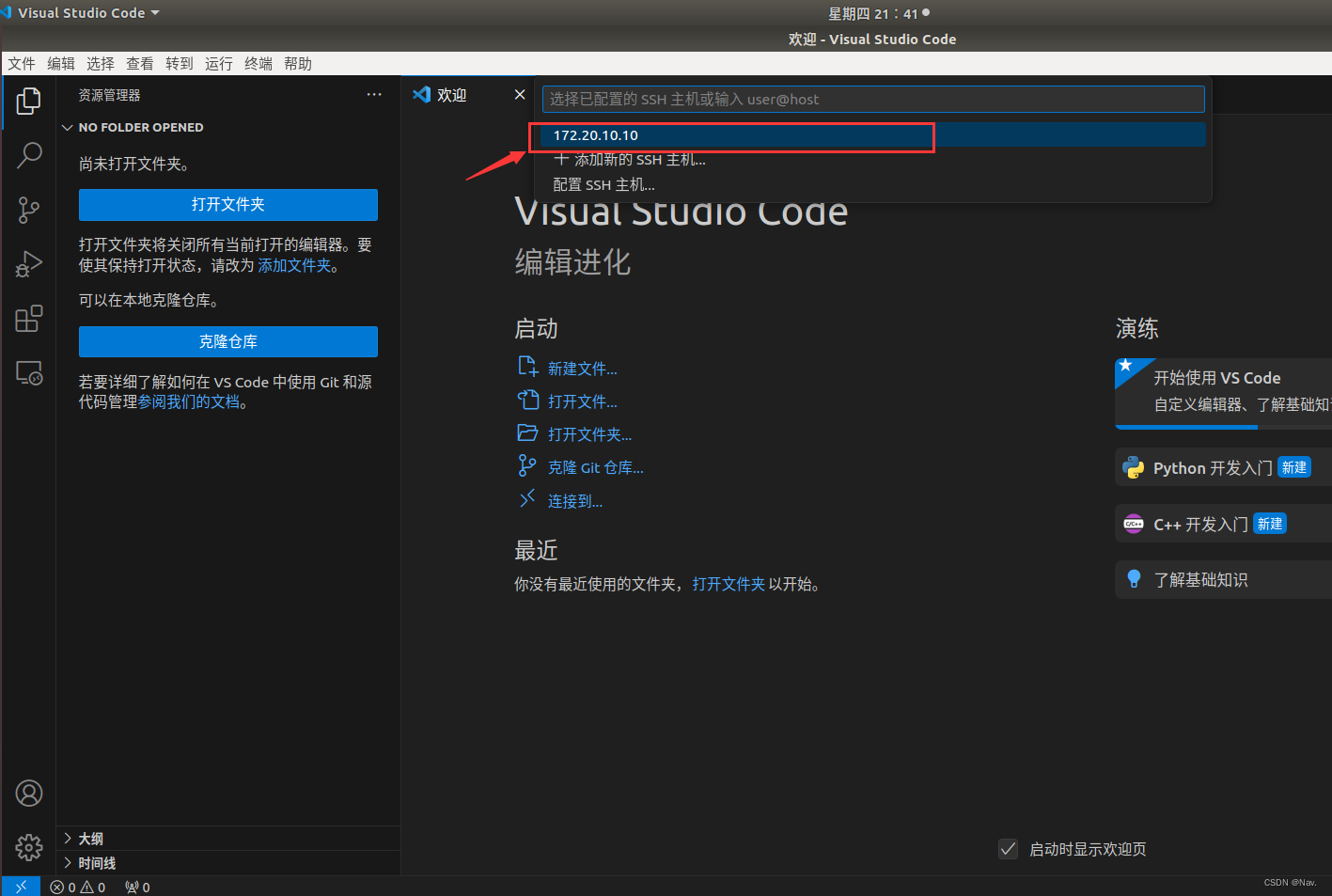Click the 打开文件... link
The height and width of the screenshot is (896, 1332).
tap(583, 401)
